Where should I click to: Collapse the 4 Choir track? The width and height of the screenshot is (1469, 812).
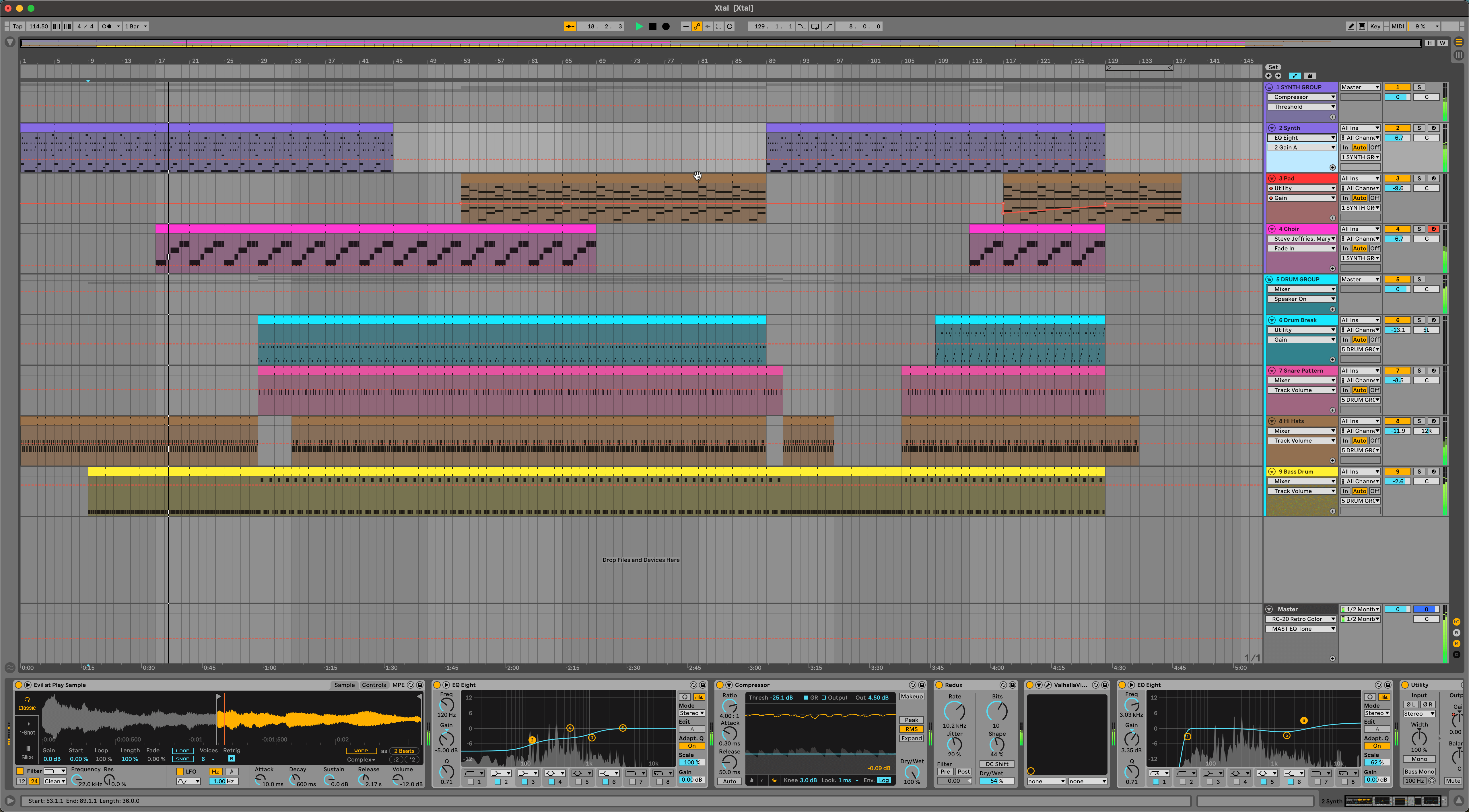1272,229
